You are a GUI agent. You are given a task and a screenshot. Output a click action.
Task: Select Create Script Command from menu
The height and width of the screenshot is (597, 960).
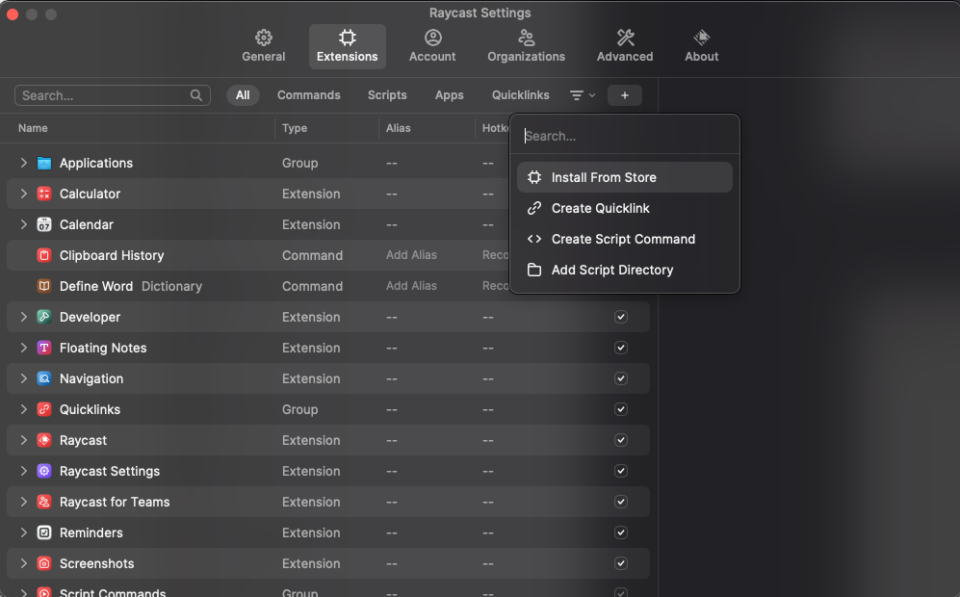[x=623, y=239]
